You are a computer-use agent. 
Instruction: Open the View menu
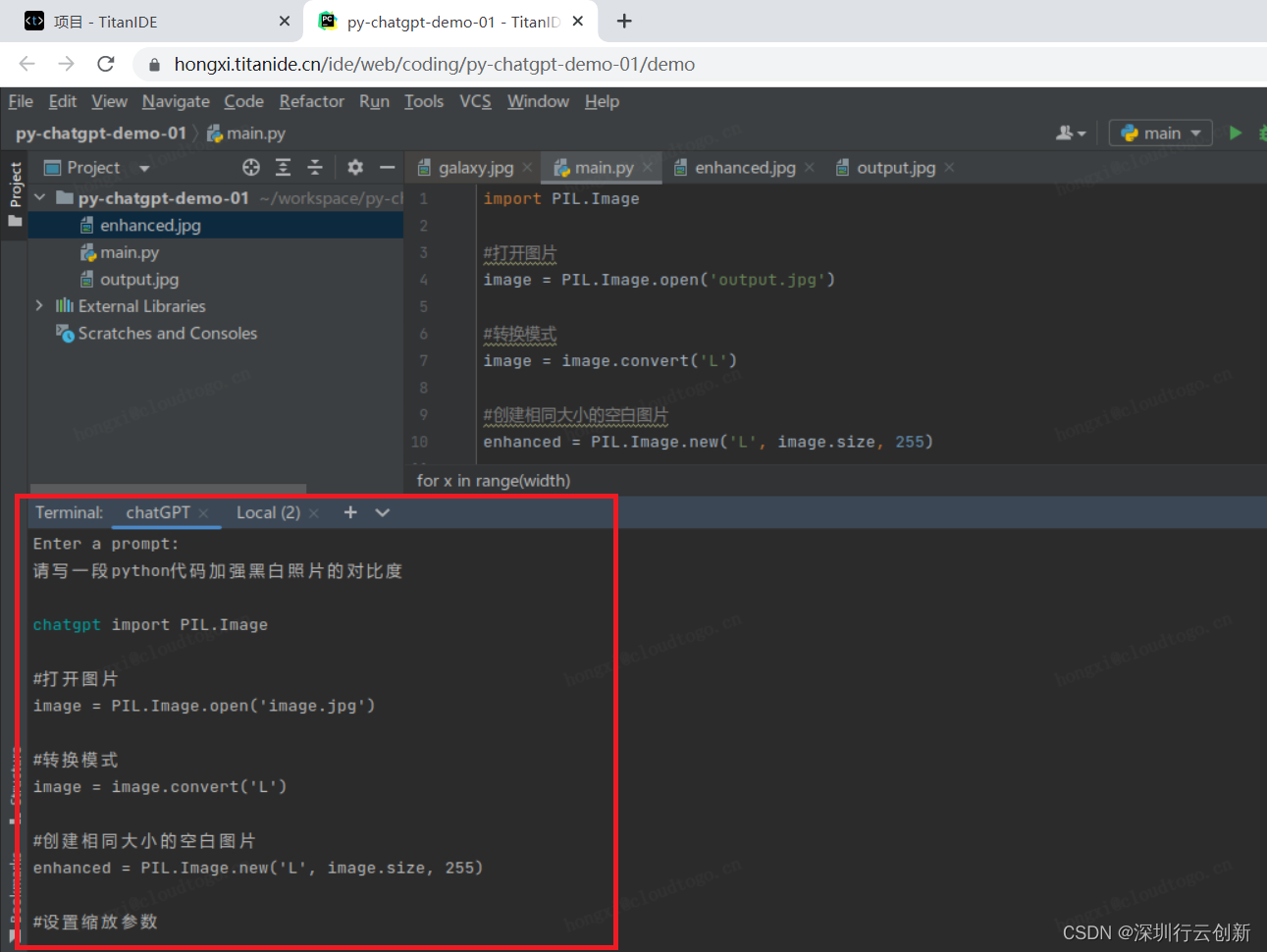109,101
